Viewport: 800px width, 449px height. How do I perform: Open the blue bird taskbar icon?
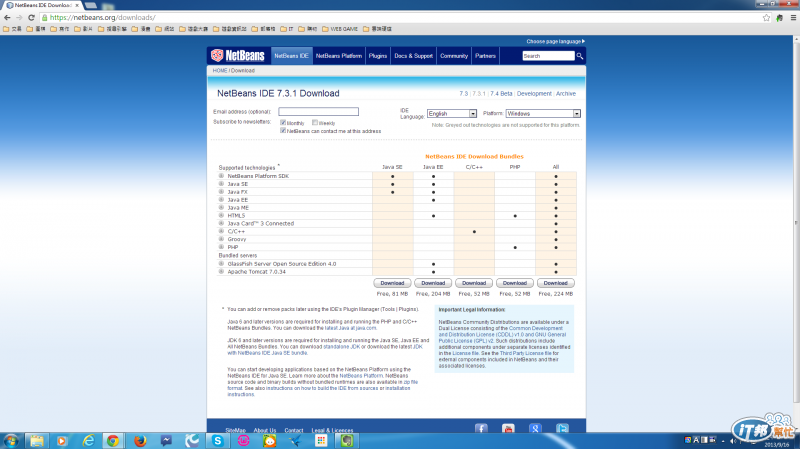295,441
